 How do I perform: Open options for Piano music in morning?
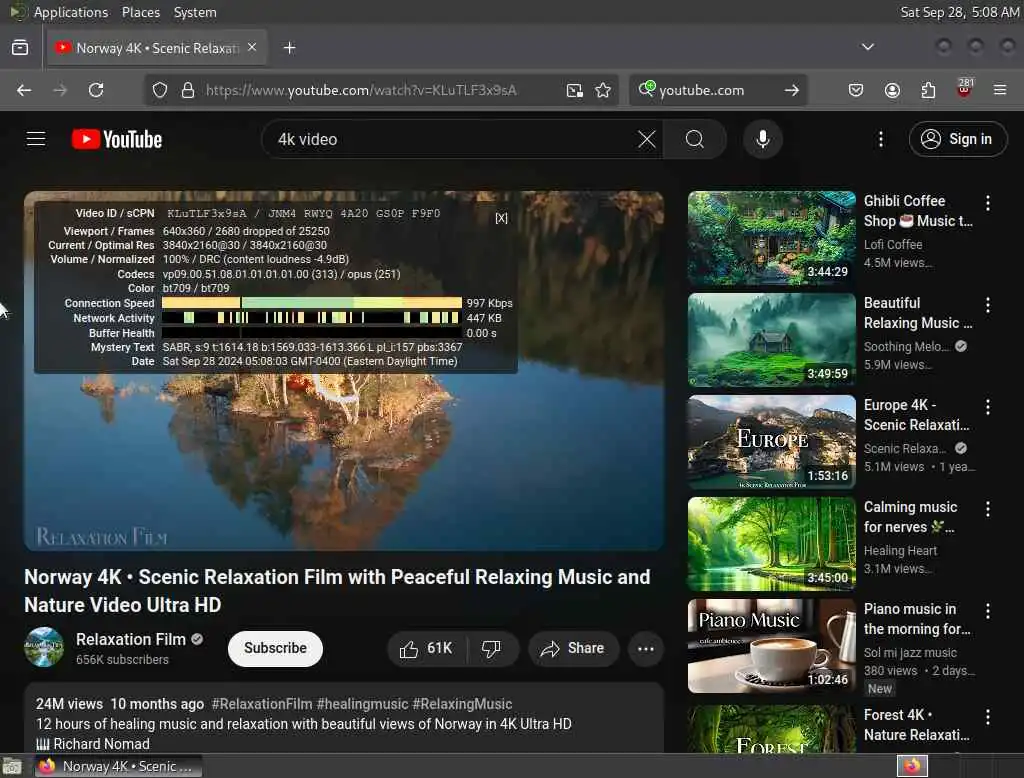tap(988, 611)
